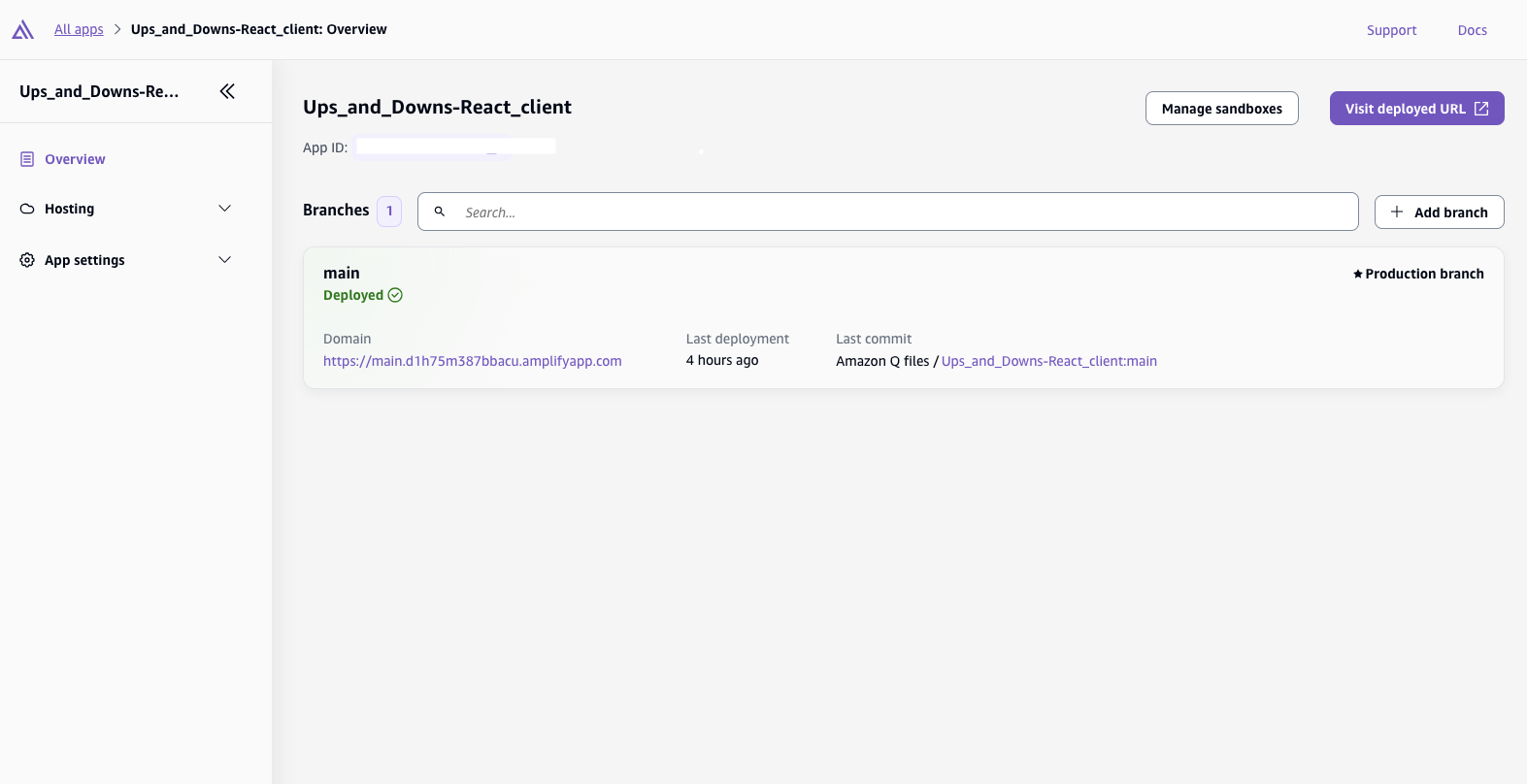Click the Deployed green checkmark icon
This screenshot has width=1527, height=784.
click(x=395, y=295)
